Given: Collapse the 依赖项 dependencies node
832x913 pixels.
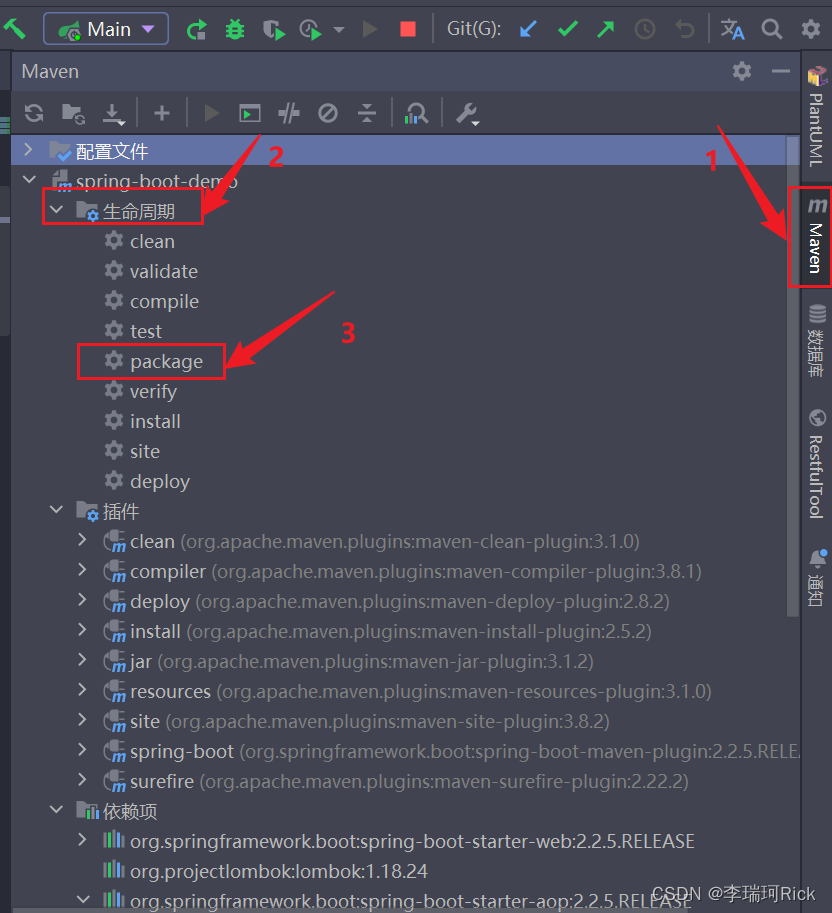Looking at the screenshot, I should [56, 809].
